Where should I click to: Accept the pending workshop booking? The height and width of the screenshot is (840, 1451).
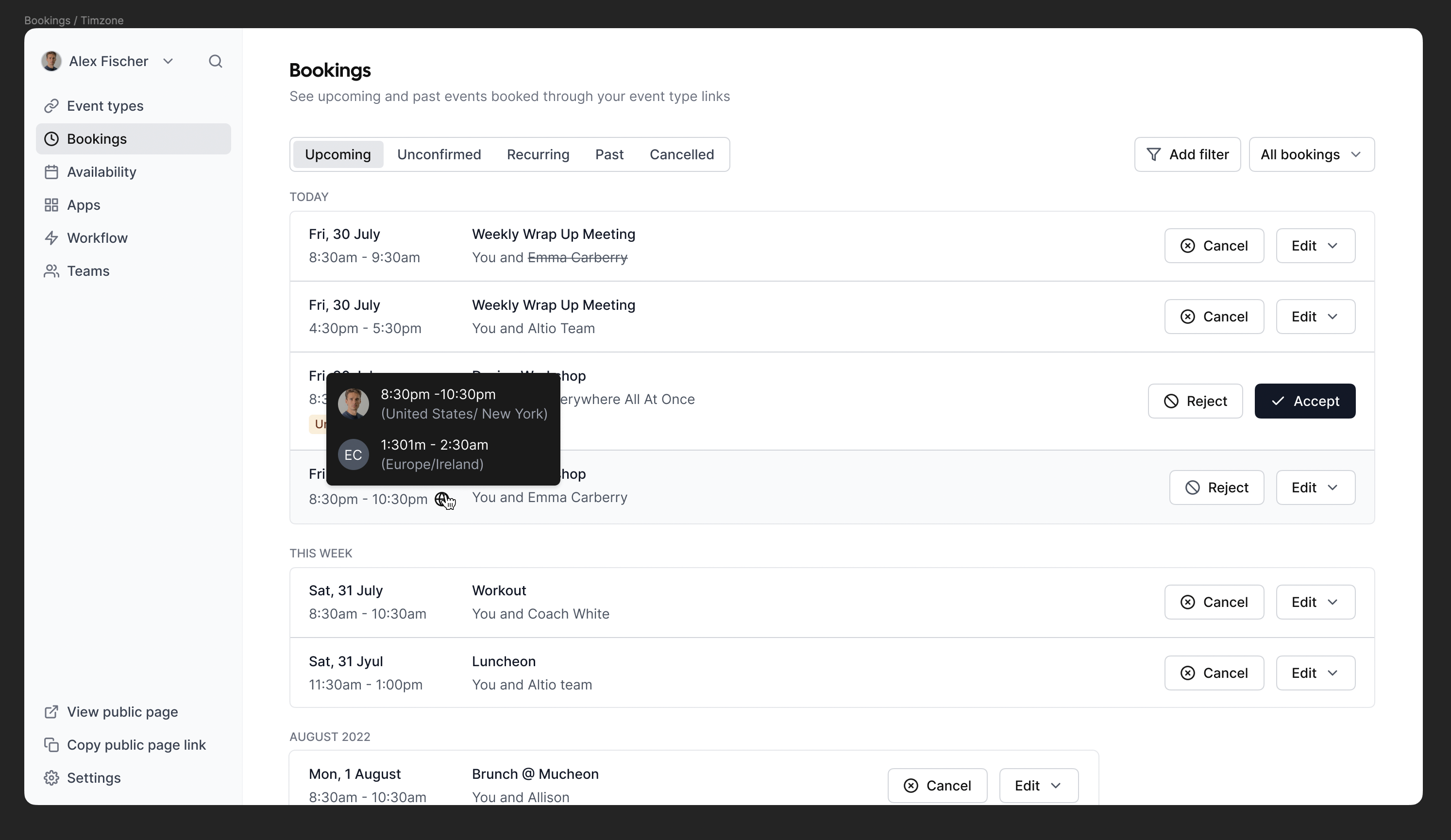pos(1305,401)
